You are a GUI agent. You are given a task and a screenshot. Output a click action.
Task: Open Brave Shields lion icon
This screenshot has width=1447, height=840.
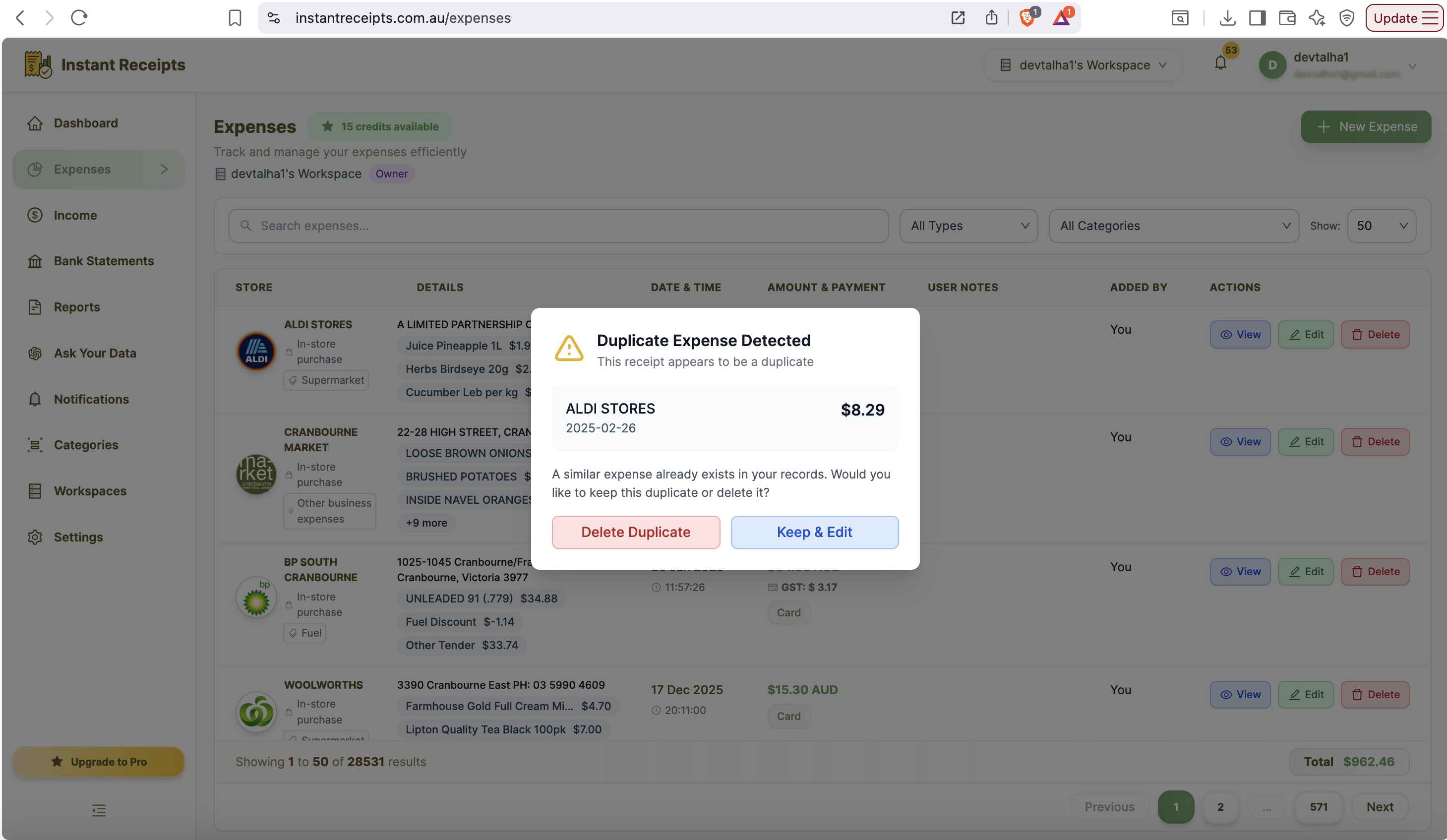pos(1028,18)
